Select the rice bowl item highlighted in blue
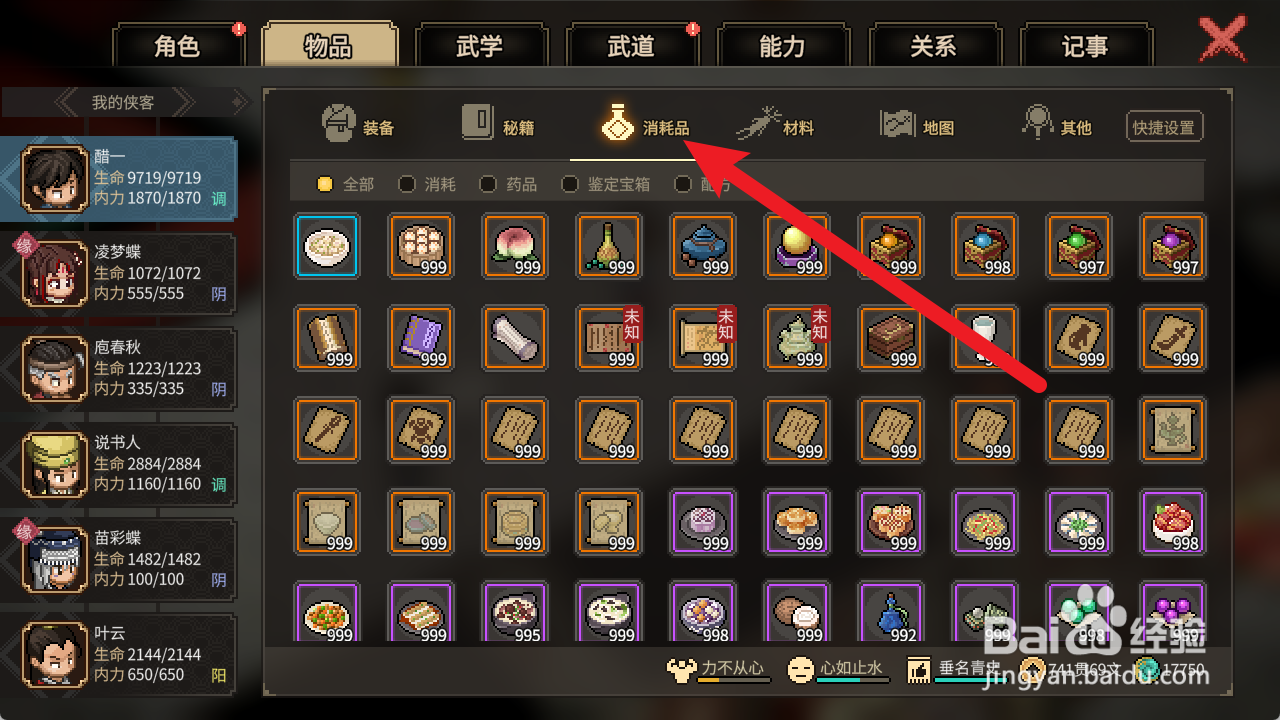Screen dimensions: 1280x720 327,245
